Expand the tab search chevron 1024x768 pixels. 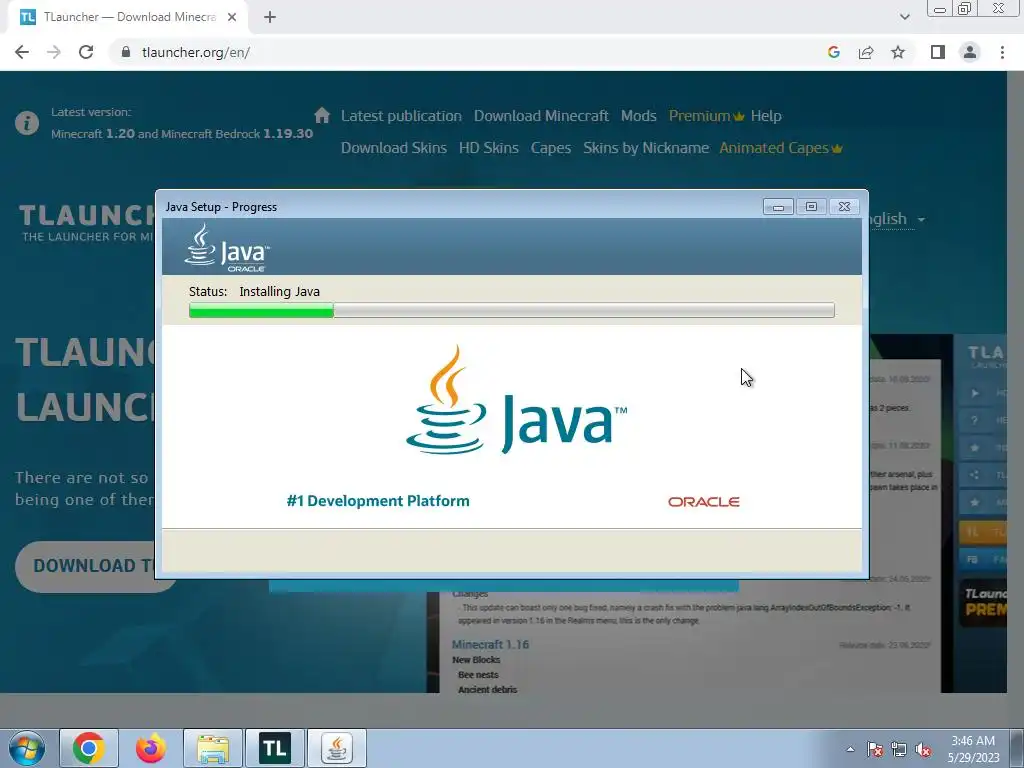tap(904, 17)
